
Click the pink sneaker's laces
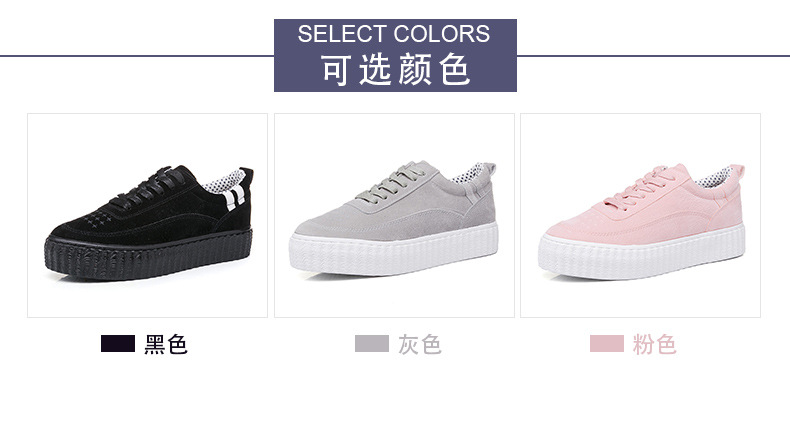point(640,188)
